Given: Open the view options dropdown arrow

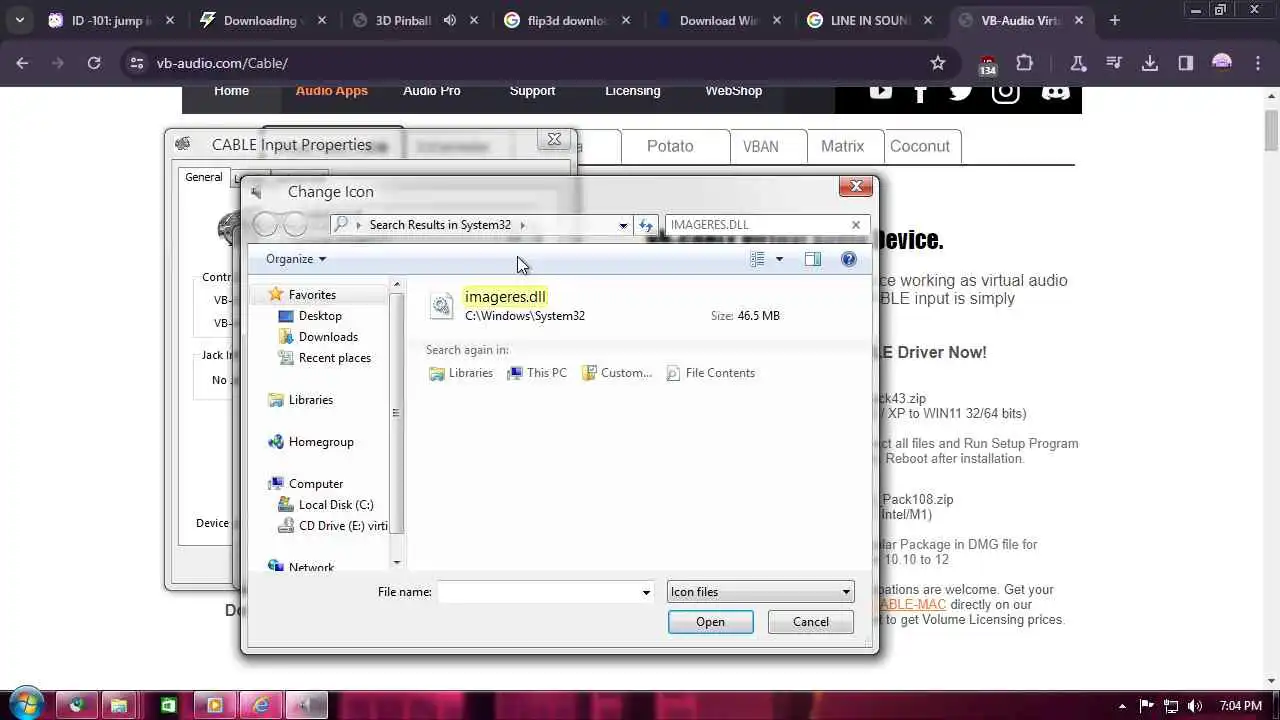Looking at the screenshot, I should click(x=780, y=259).
